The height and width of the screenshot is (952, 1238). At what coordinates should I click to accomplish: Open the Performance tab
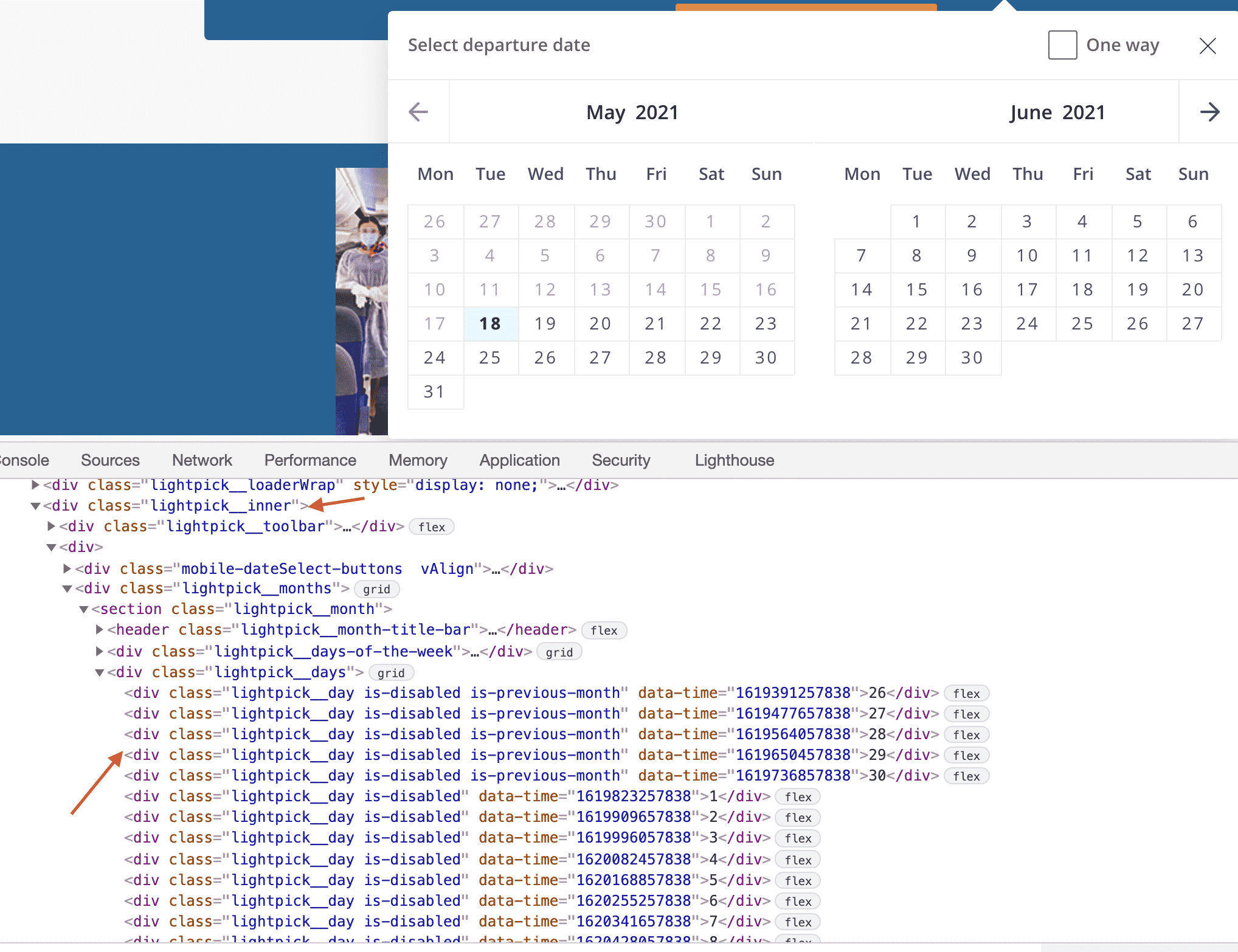(x=310, y=460)
